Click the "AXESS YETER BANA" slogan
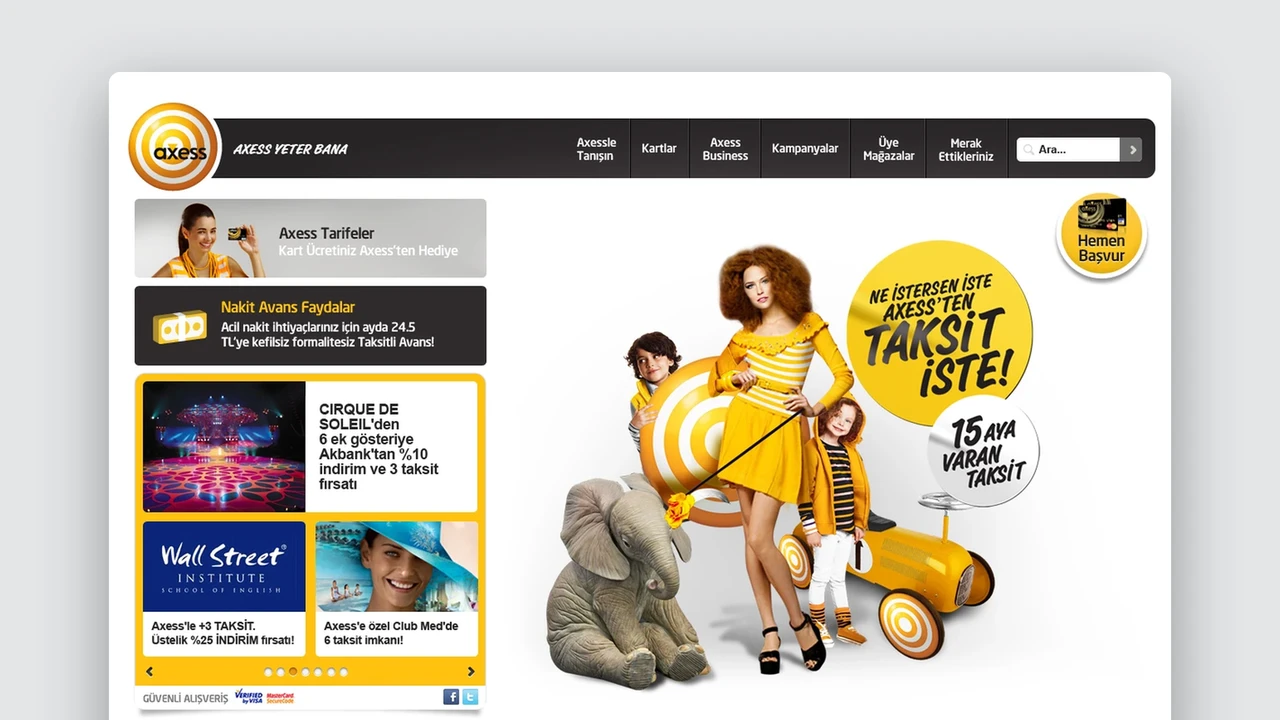Viewport: 1280px width, 720px height. pos(290,149)
